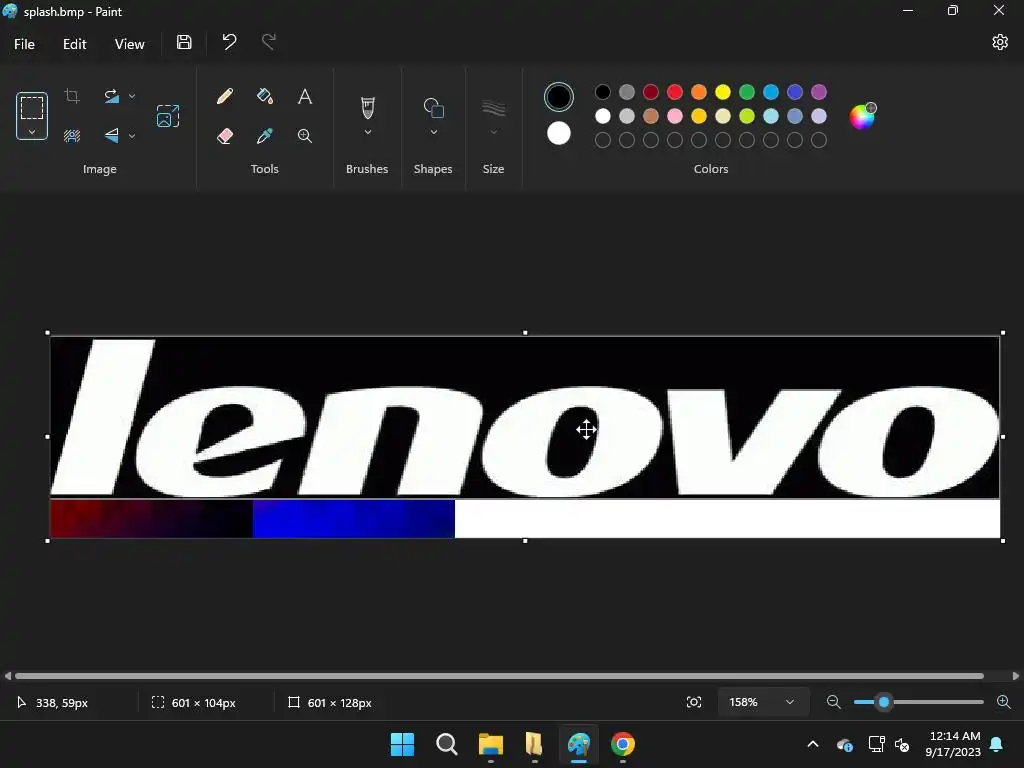The image size is (1024, 768).
Task: Expand the Flip options arrow
Action: pyautogui.click(x=132, y=136)
